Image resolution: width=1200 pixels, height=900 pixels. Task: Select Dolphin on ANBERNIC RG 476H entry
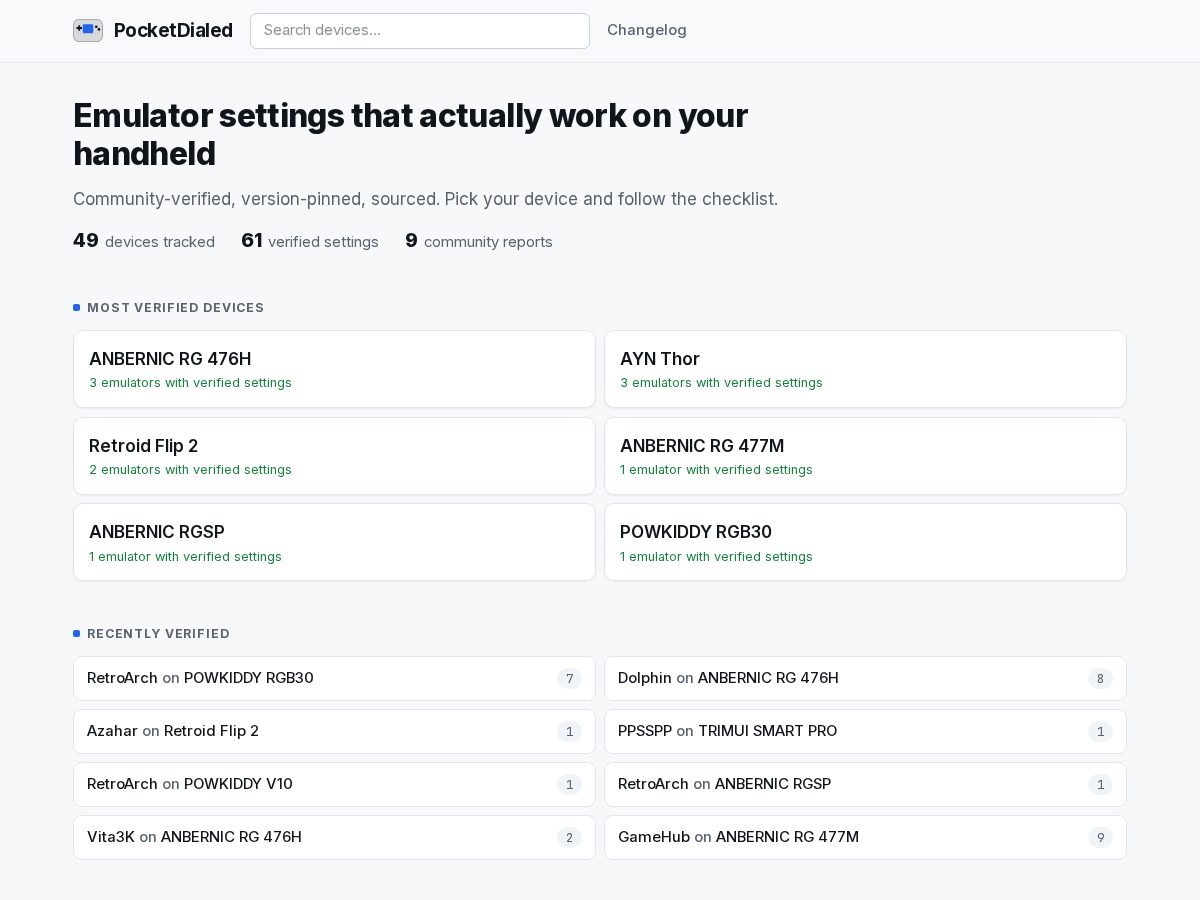(865, 678)
